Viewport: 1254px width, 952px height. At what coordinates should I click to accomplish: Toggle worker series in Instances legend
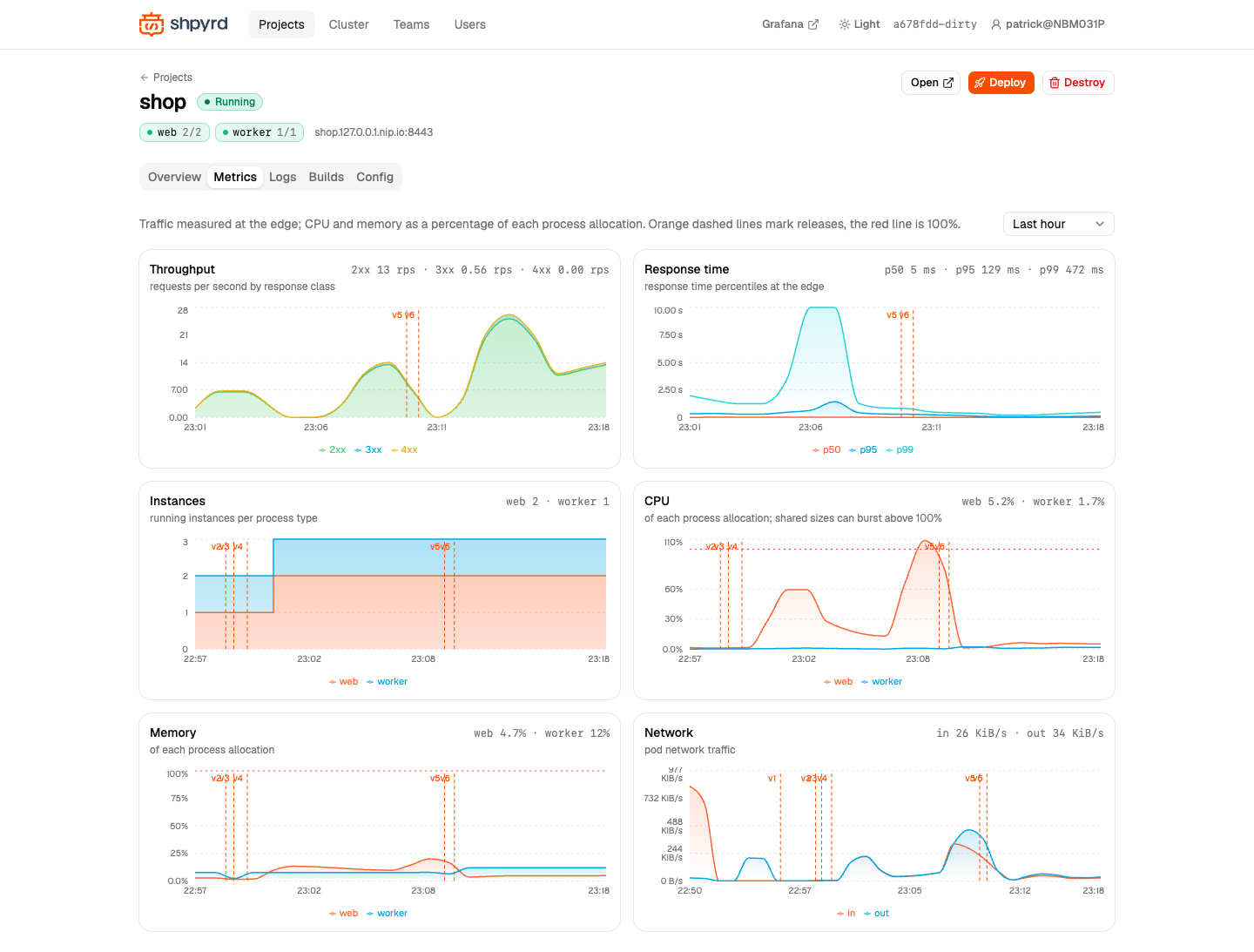click(x=387, y=682)
